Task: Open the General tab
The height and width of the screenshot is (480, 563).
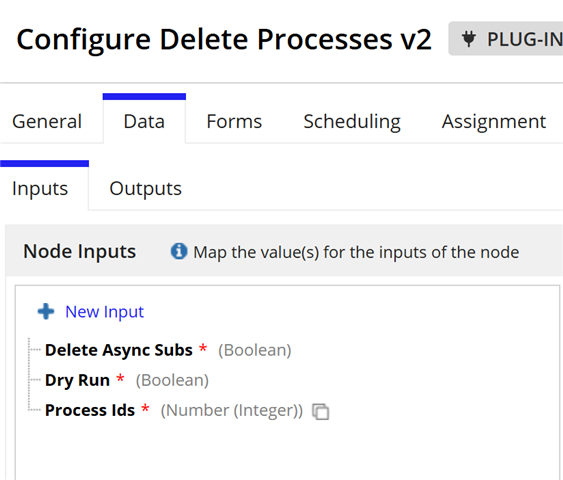Action: click(47, 121)
